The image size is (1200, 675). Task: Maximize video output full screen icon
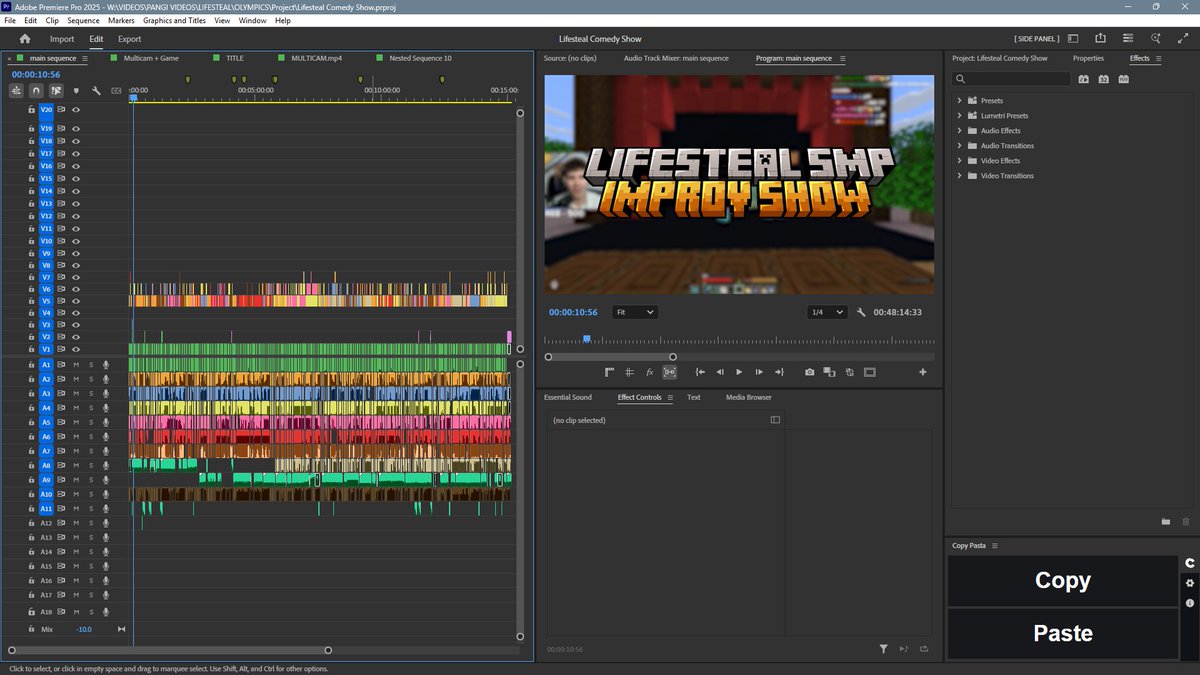coord(1183,38)
